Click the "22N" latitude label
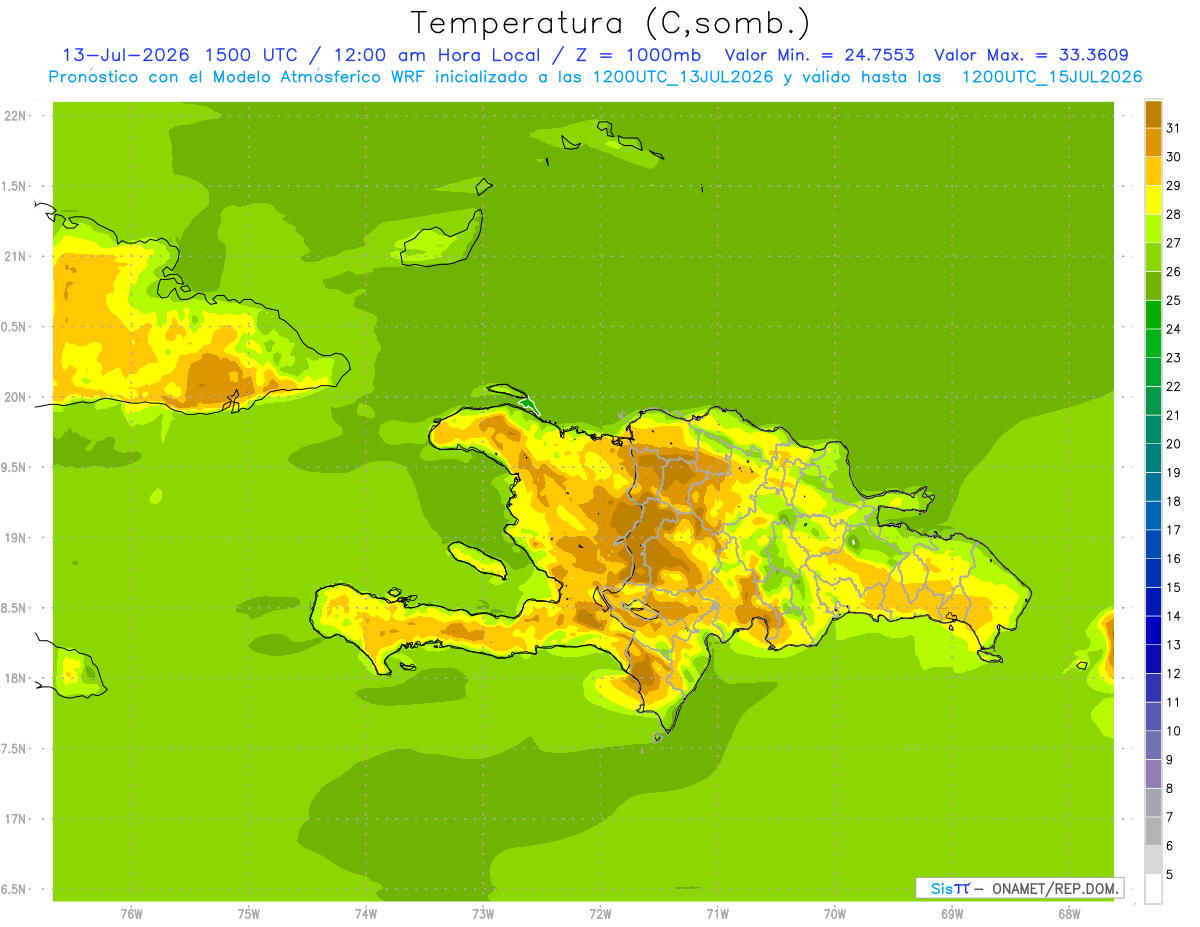This screenshot has height=927, width=1200. click(15, 115)
